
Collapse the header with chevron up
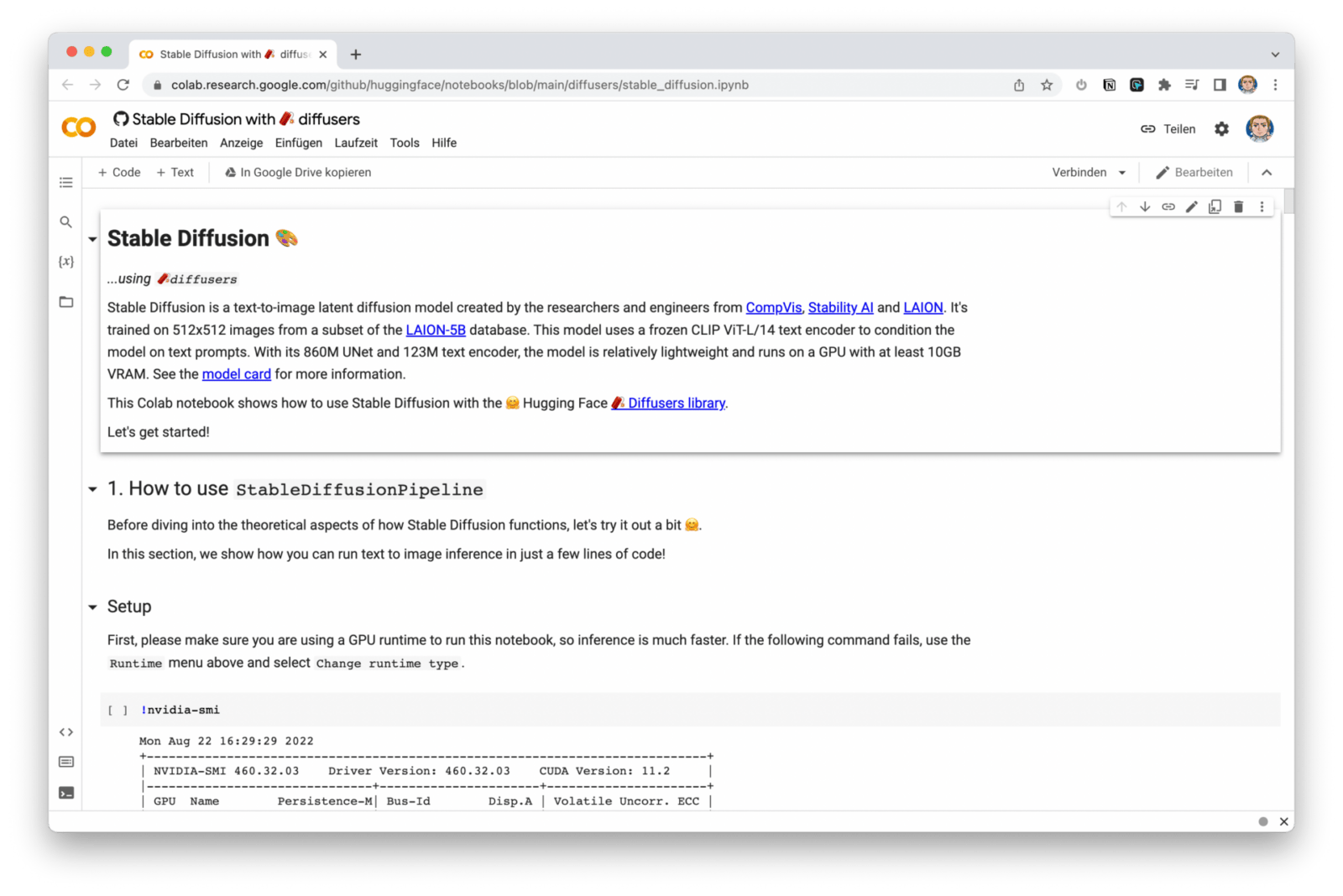coord(1267,173)
